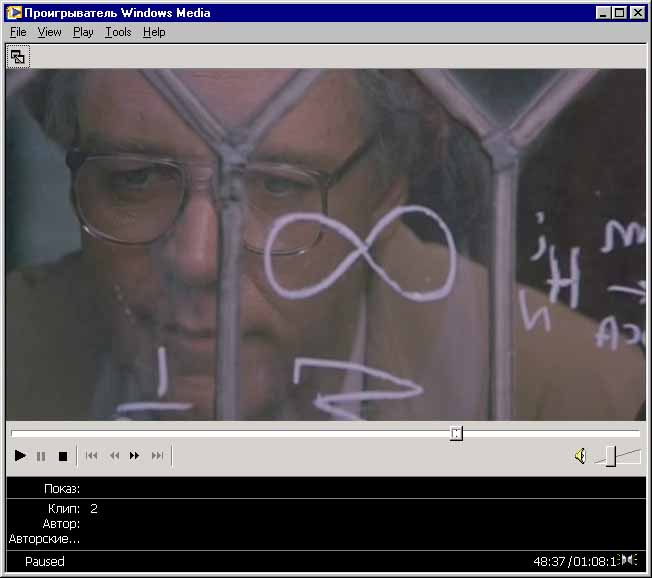Click the Pause button
This screenshot has height=578, width=652.
(41, 456)
